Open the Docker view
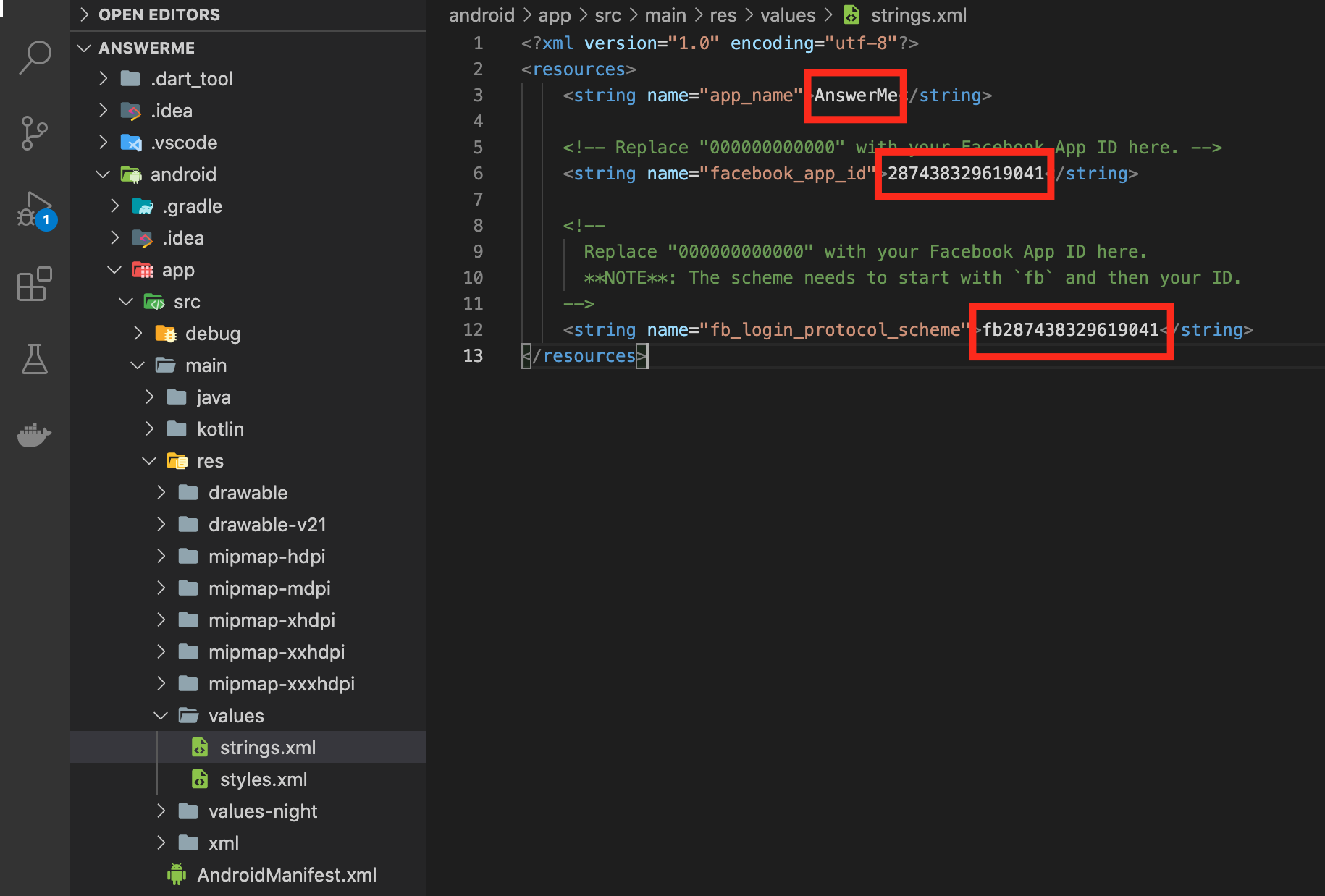This screenshot has width=1325, height=896. (x=34, y=434)
